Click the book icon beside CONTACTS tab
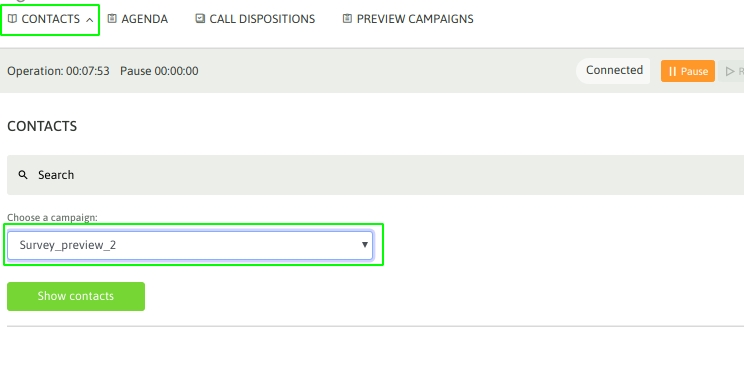This screenshot has width=744, height=366. [x=12, y=19]
